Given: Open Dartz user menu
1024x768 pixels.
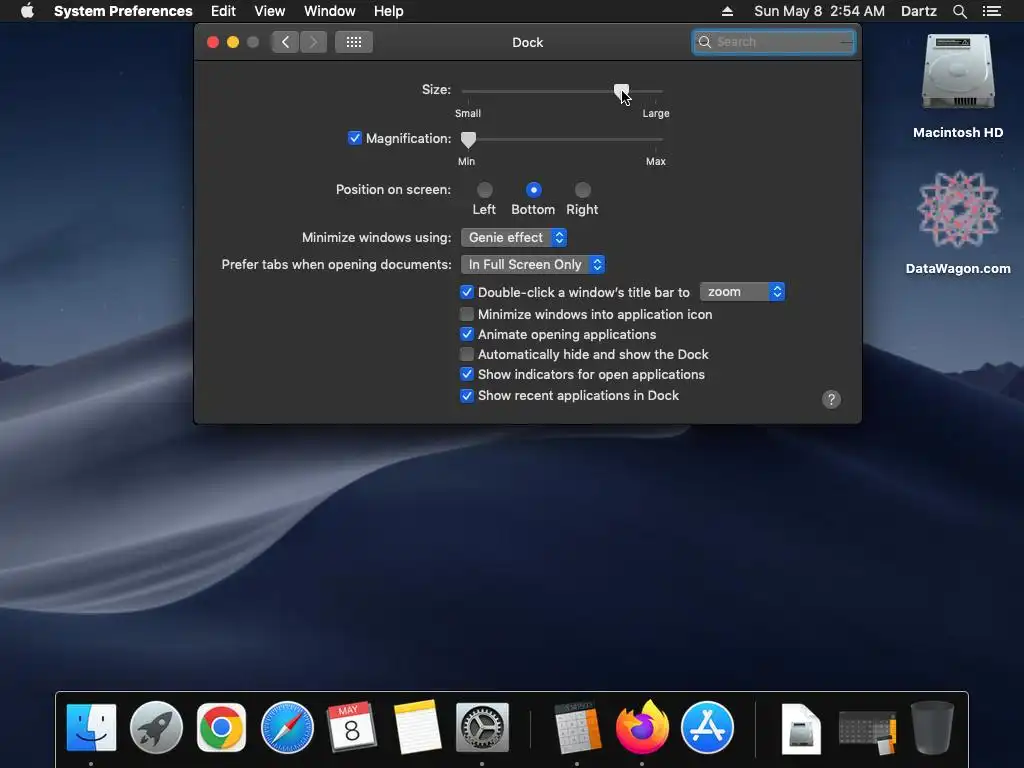Looking at the screenshot, I should [918, 11].
